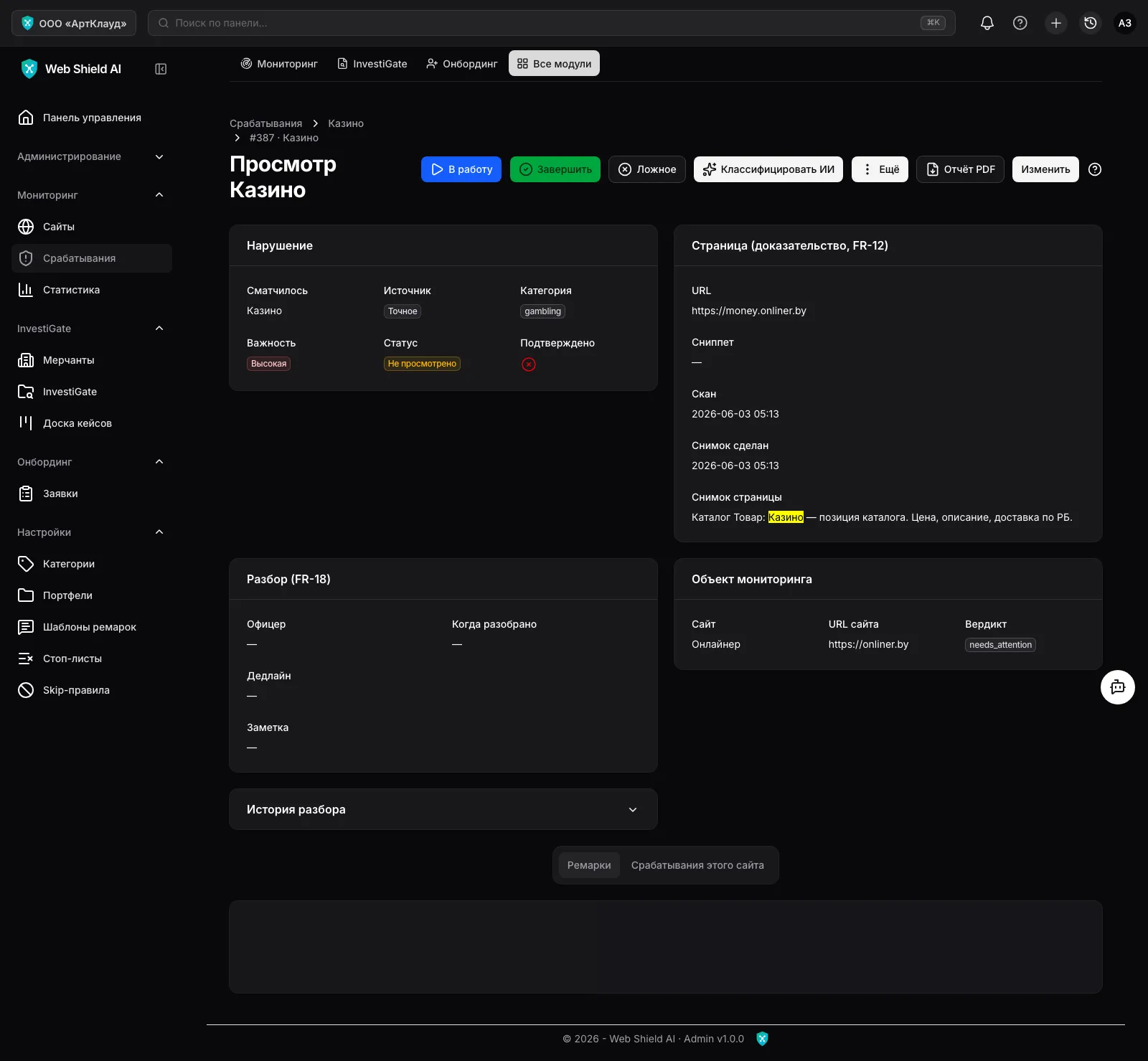Open recent history clock icon
Screen dimensions: 1148x1061
point(1091,23)
